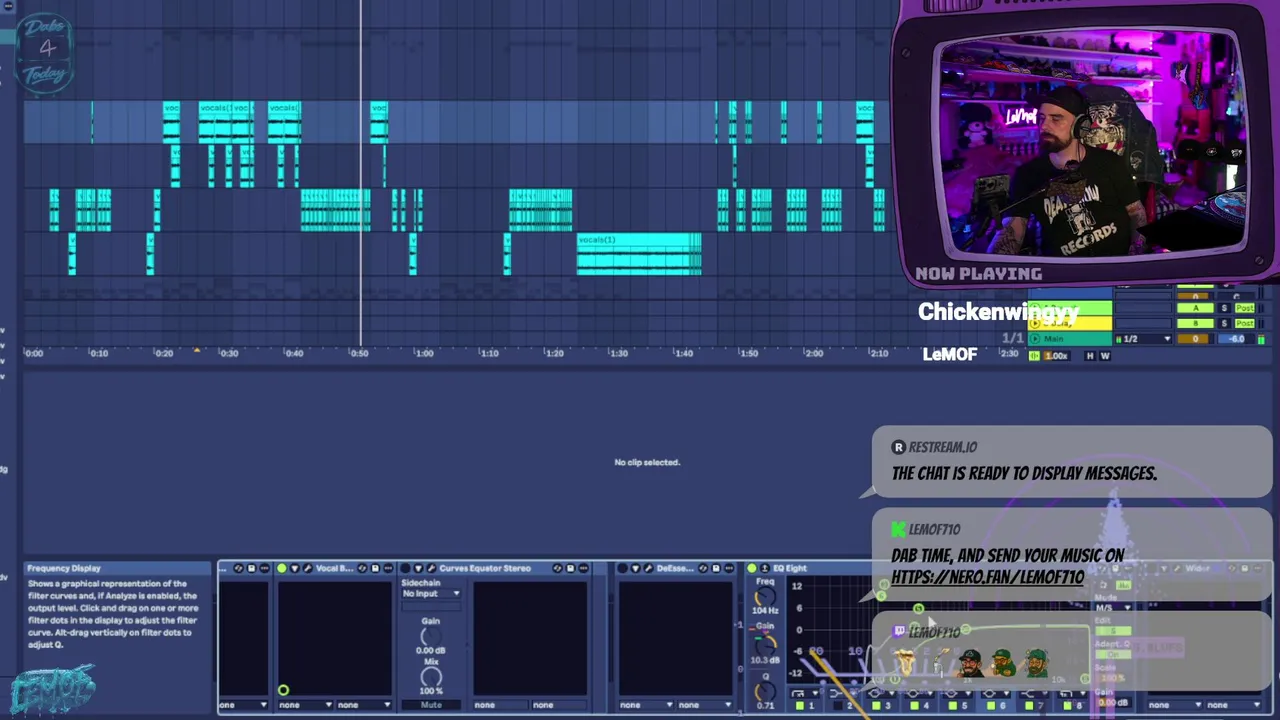Enable the DeEsser device activator

pos(623,568)
